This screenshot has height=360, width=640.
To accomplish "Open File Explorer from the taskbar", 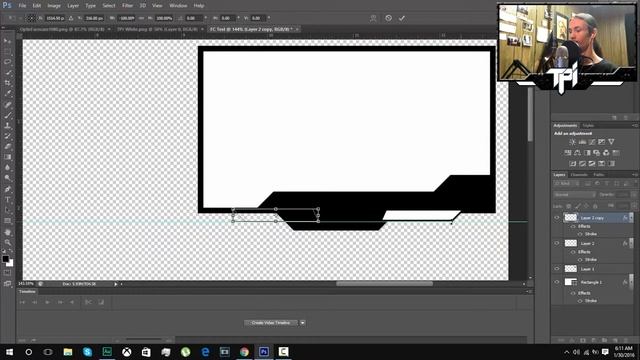I will [x=68, y=352].
